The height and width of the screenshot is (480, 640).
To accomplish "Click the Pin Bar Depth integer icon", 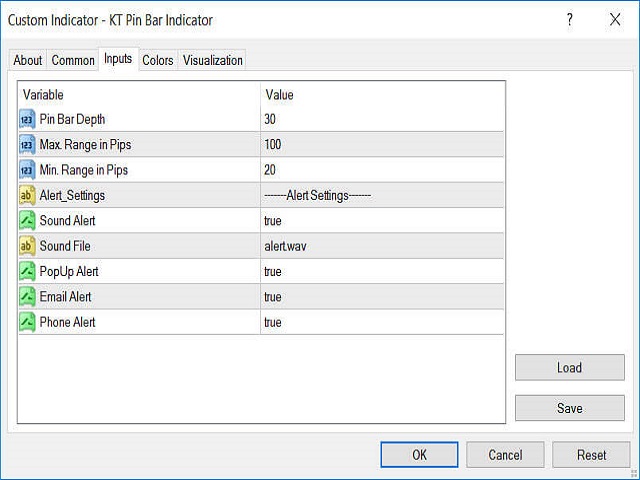I will point(28,119).
